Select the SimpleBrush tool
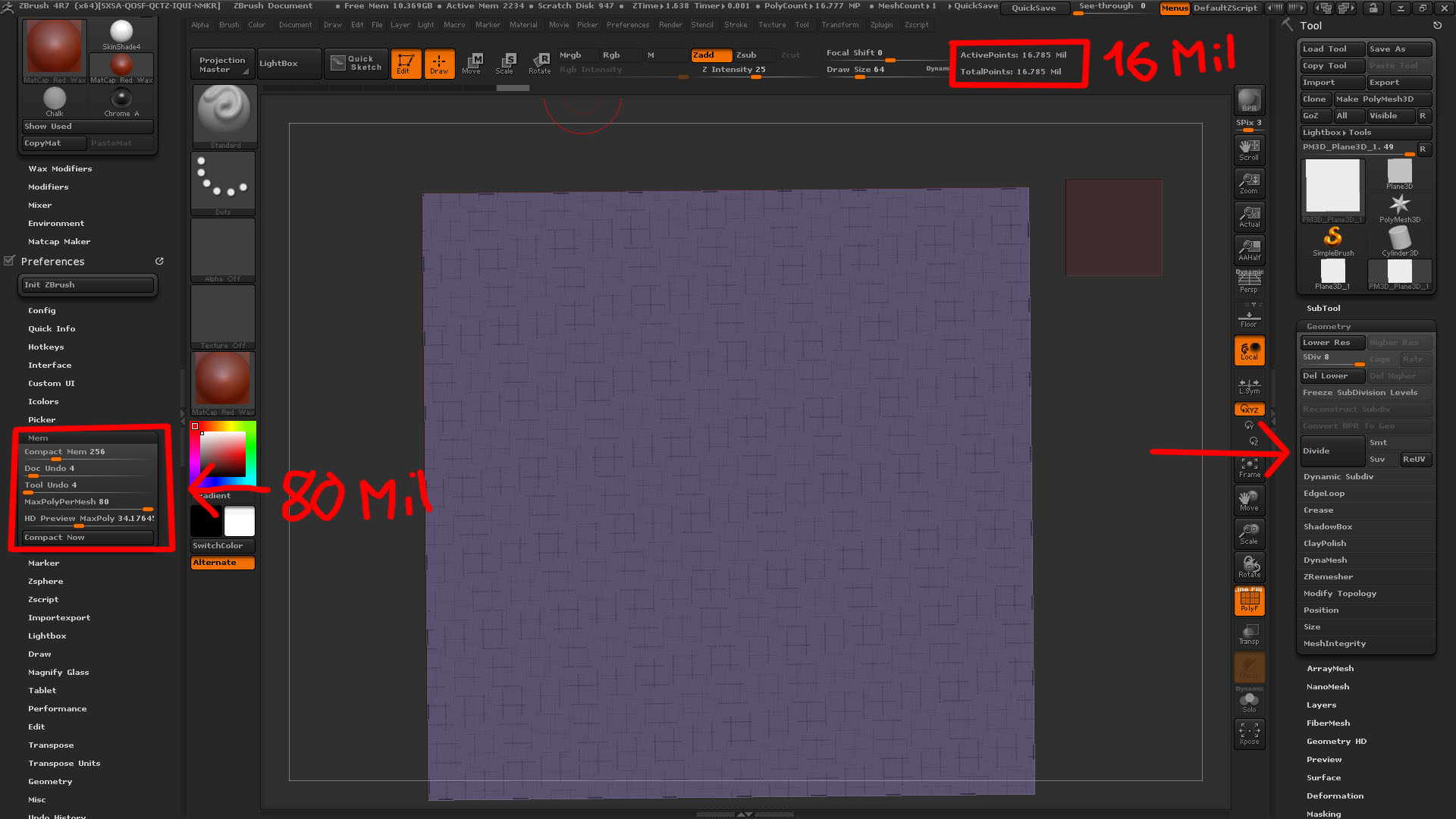The image size is (1456, 819). coord(1332,242)
